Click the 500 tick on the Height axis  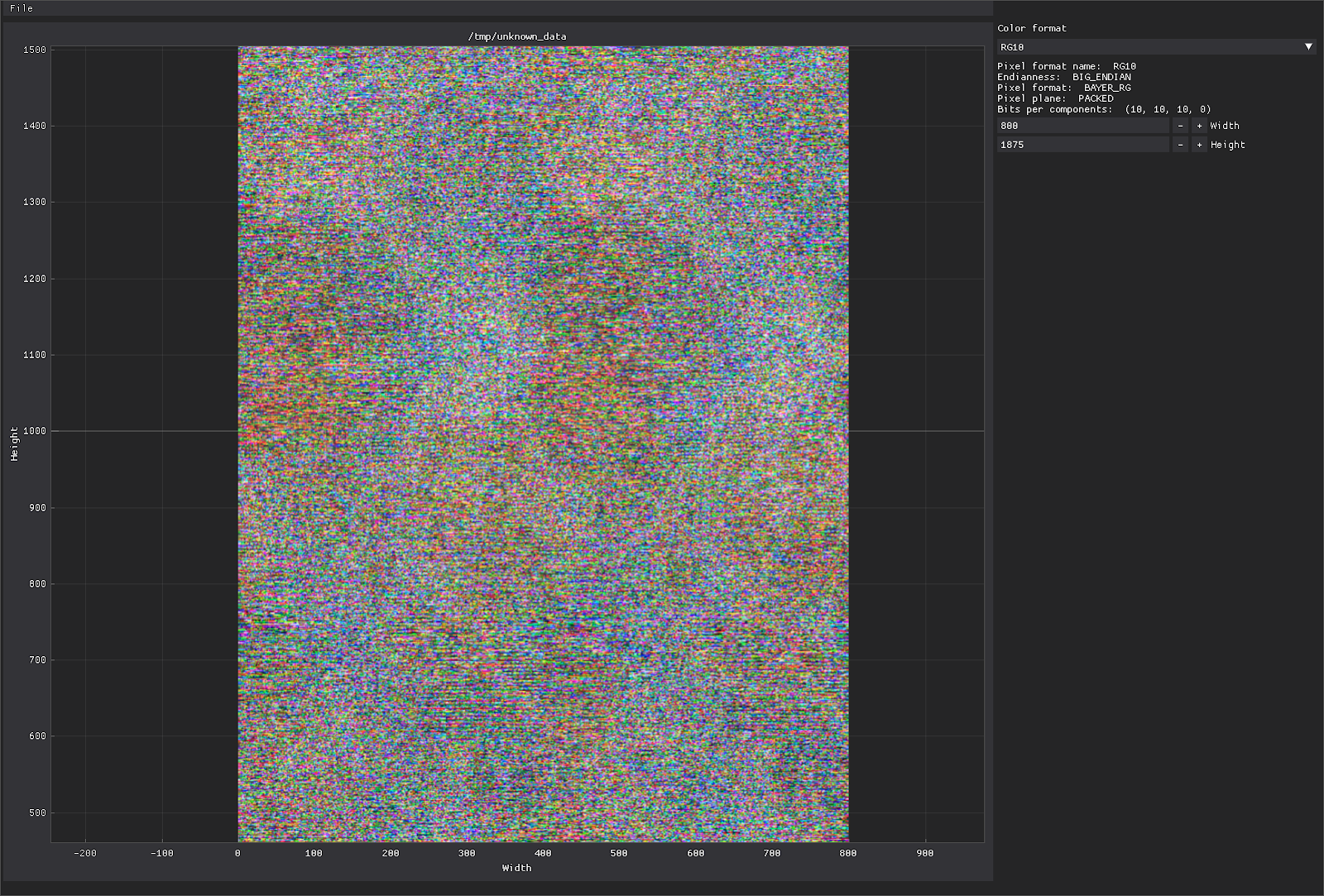coord(37,812)
